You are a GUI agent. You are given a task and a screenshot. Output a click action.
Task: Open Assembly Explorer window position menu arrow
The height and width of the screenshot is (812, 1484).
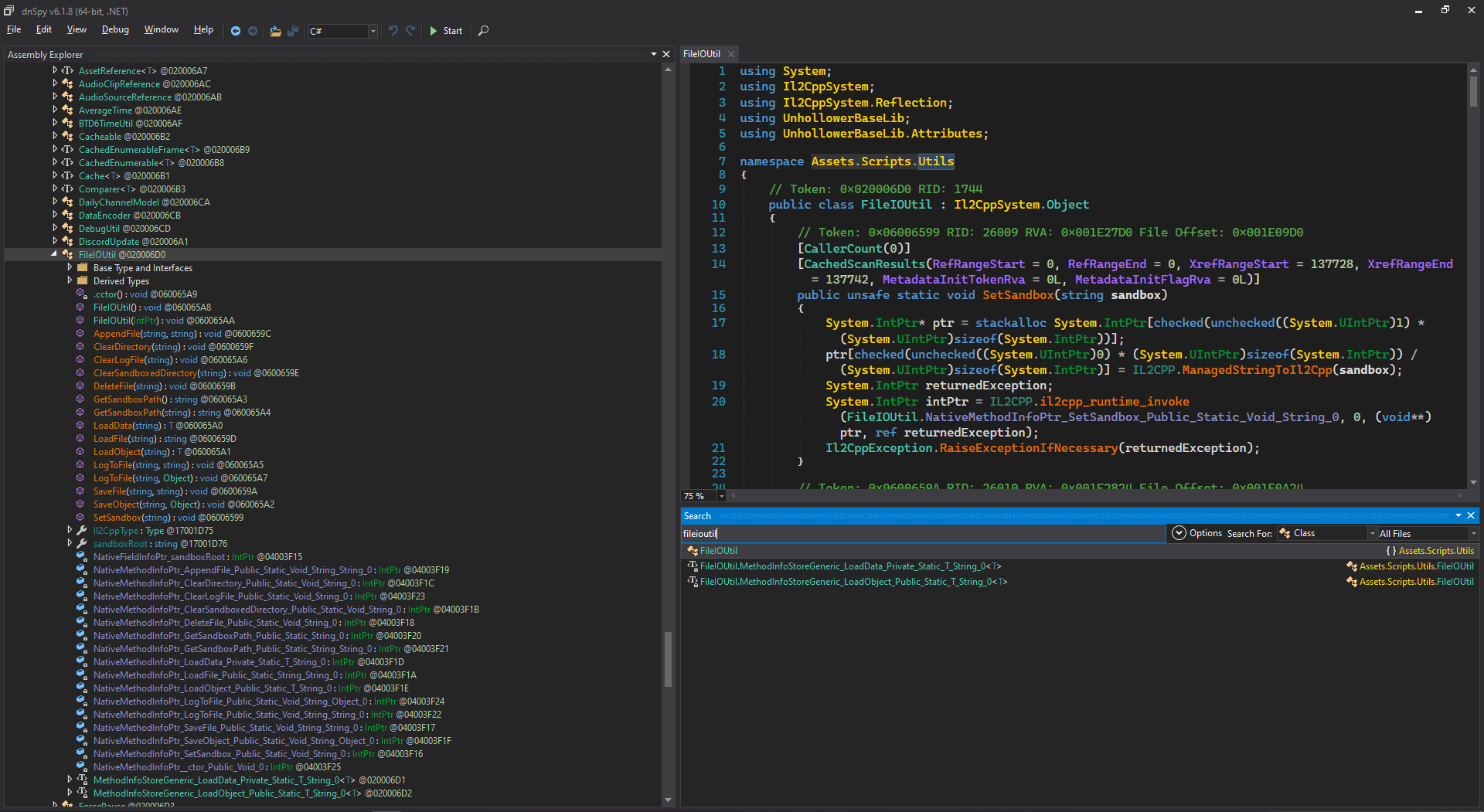pos(654,54)
